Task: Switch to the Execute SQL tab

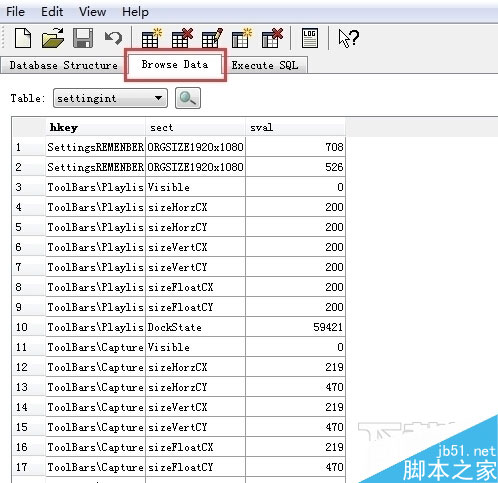Action: pos(265,65)
